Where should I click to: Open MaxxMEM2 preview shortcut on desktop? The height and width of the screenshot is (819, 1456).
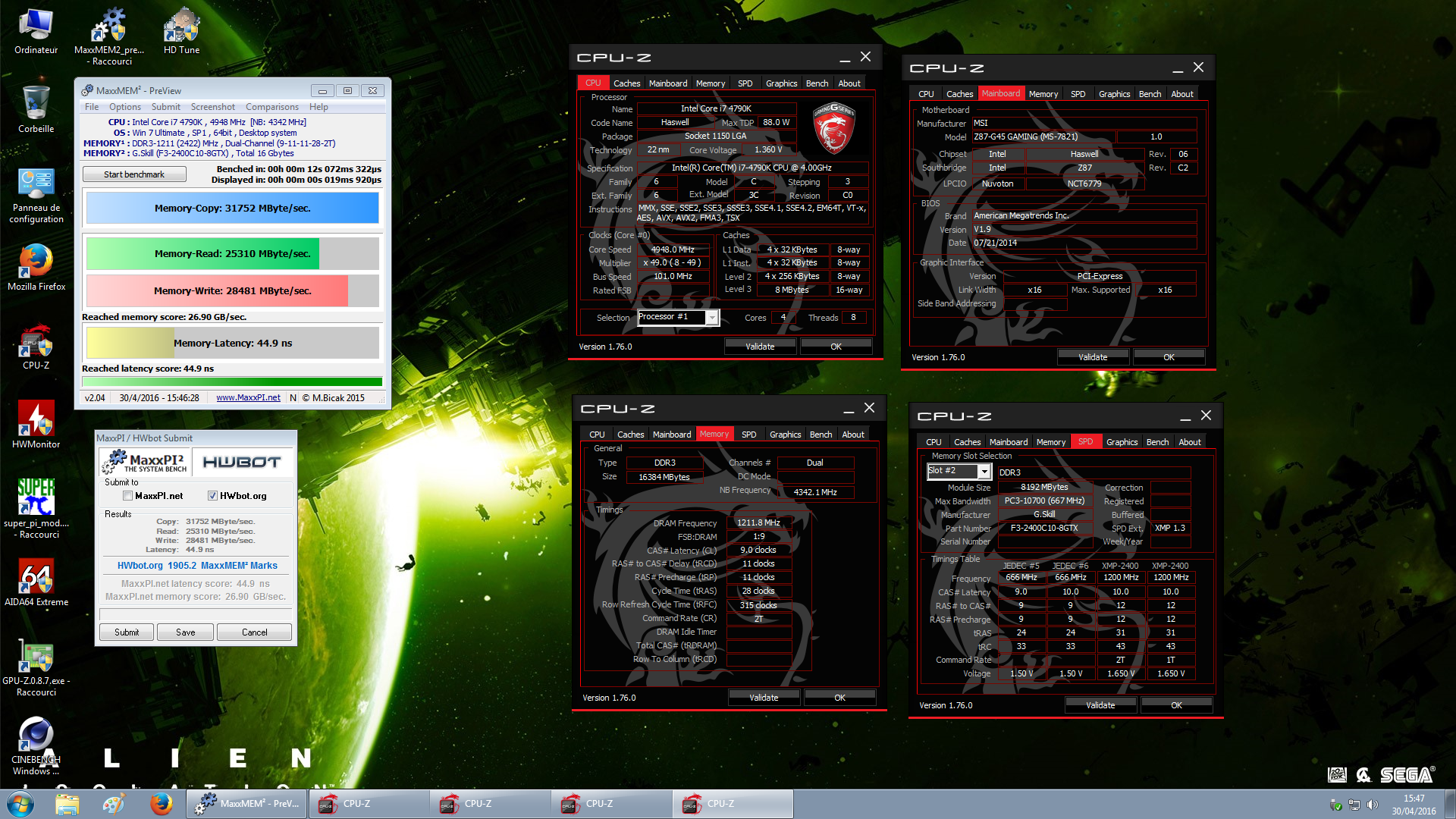pyautogui.click(x=110, y=35)
